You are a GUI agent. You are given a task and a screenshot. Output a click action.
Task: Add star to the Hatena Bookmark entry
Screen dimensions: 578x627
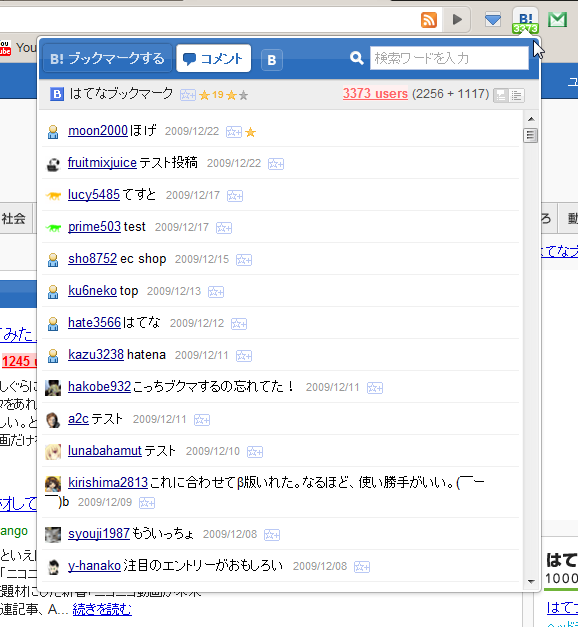[x=188, y=95]
